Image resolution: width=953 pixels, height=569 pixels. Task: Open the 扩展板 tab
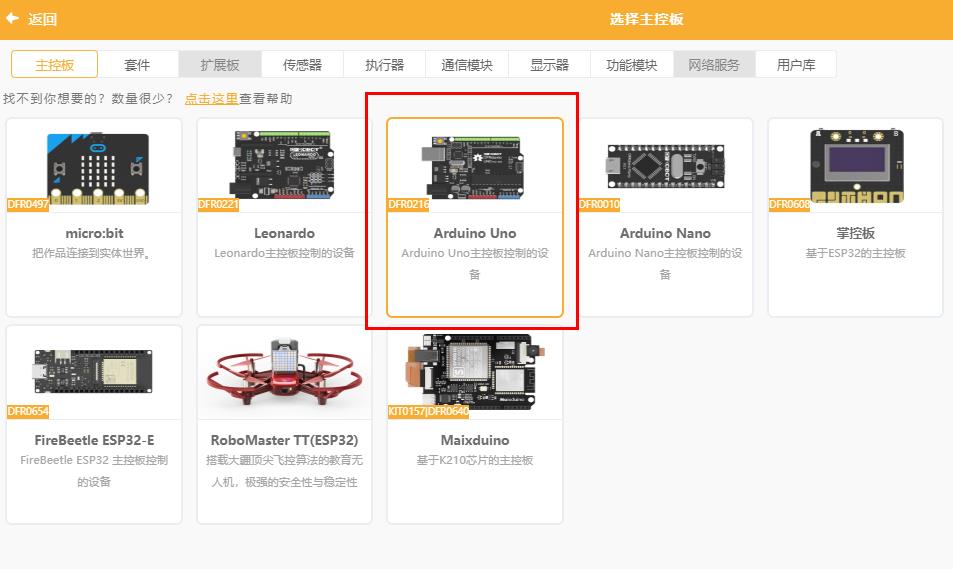(220, 64)
